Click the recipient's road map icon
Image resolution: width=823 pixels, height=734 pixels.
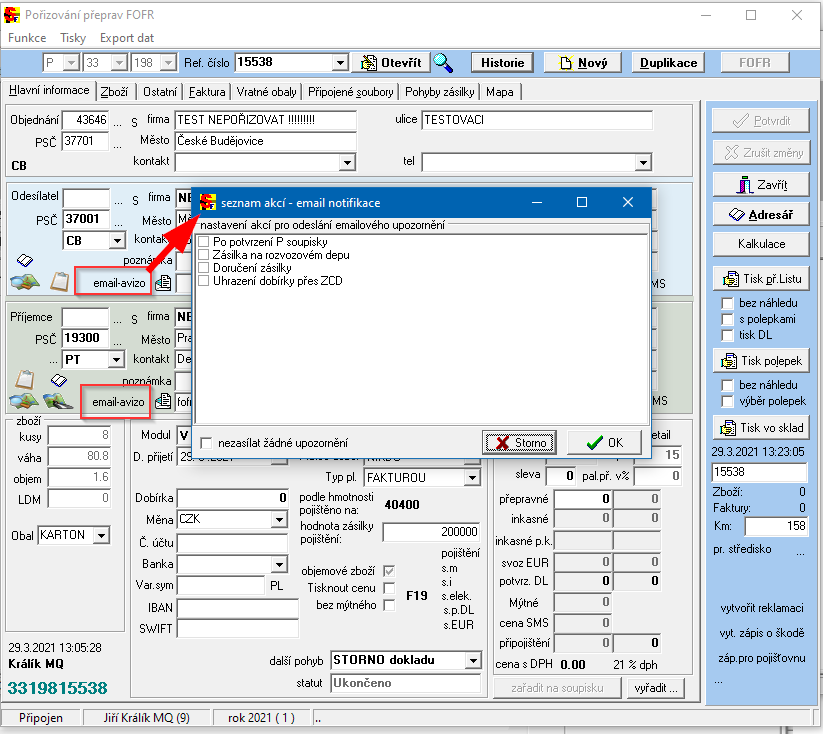pyautogui.click(x=58, y=402)
